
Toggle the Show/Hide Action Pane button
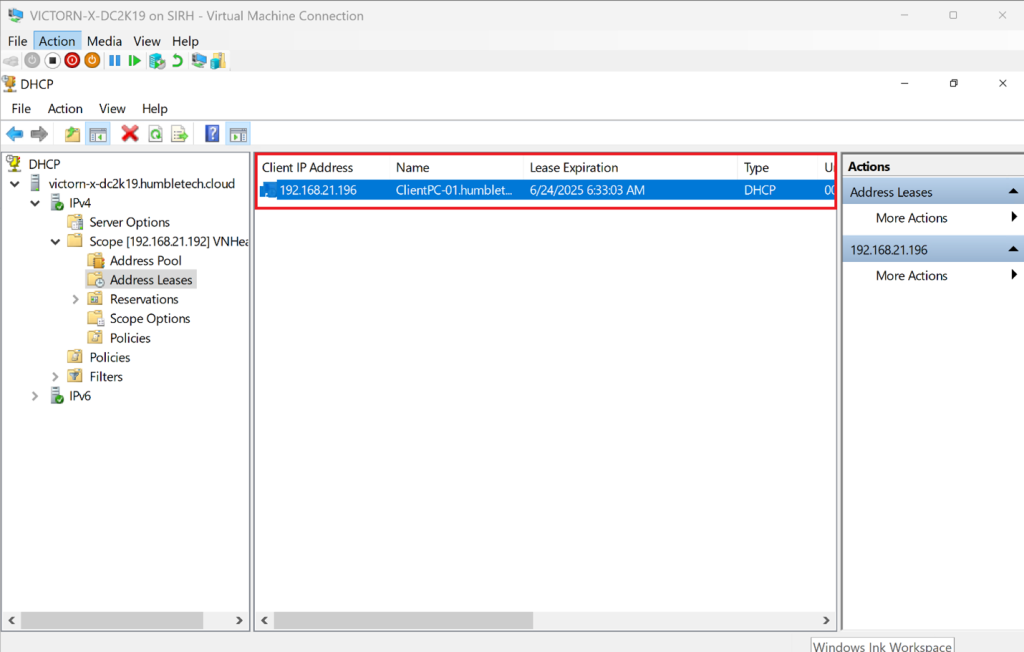point(237,134)
